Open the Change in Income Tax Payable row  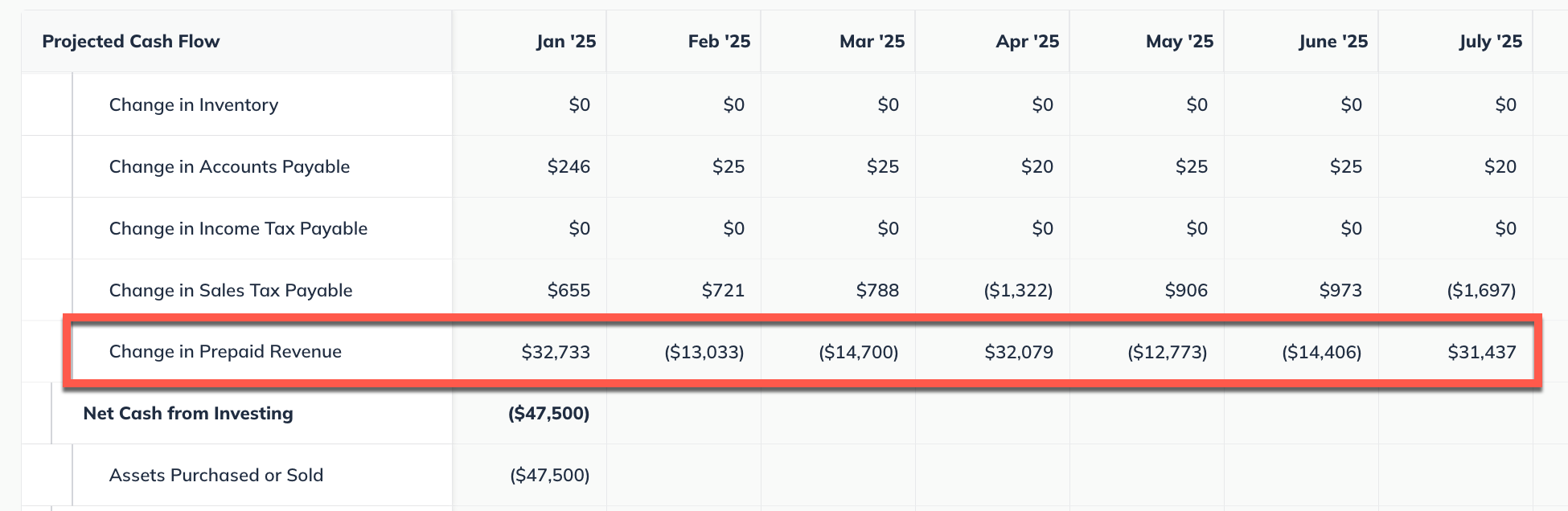(x=238, y=229)
